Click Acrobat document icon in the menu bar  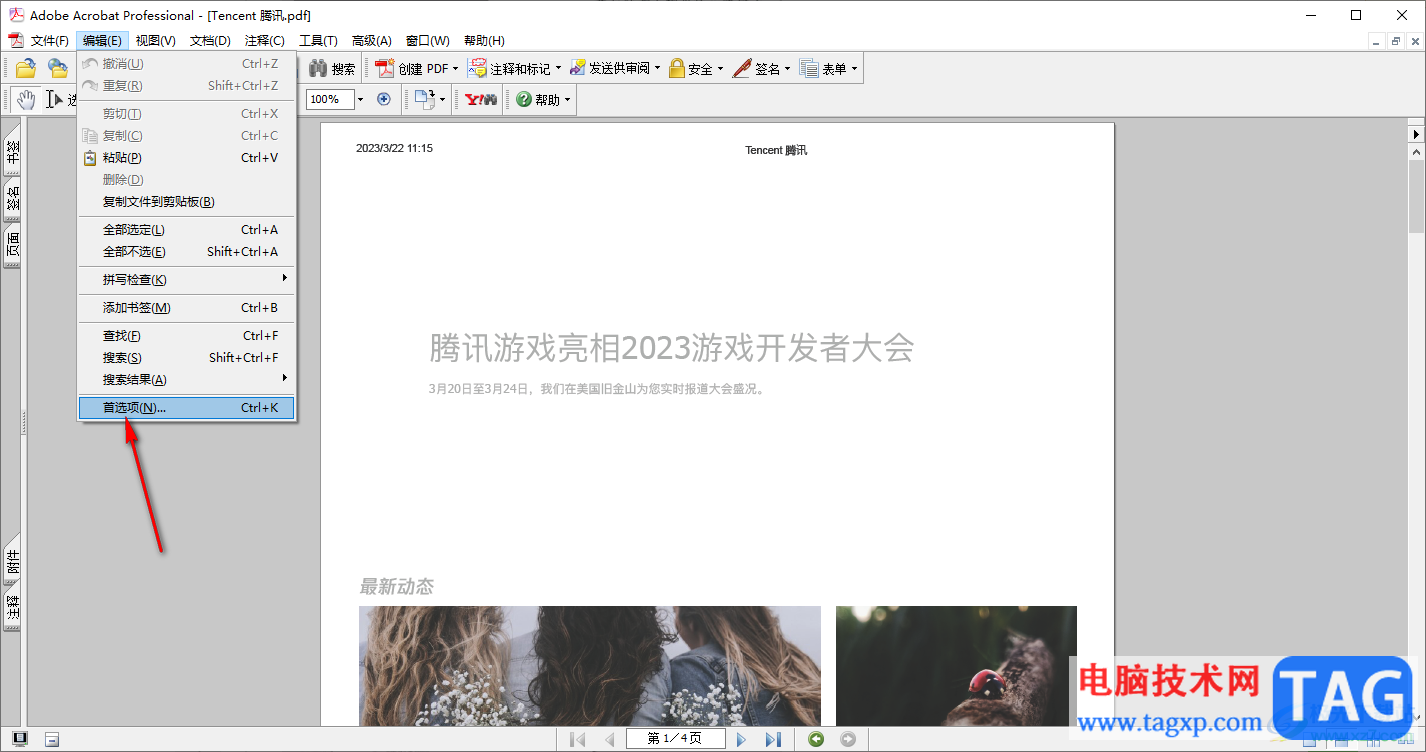click(x=16, y=40)
